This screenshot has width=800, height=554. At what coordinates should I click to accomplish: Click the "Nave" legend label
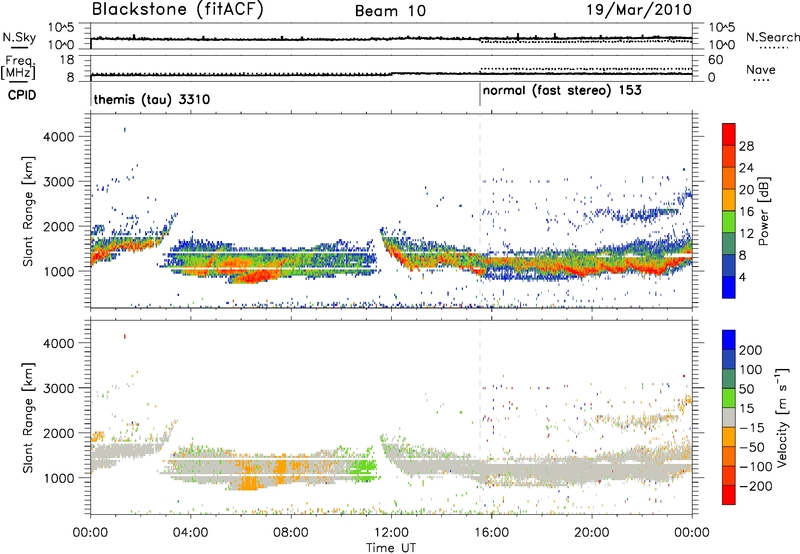point(760,69)
